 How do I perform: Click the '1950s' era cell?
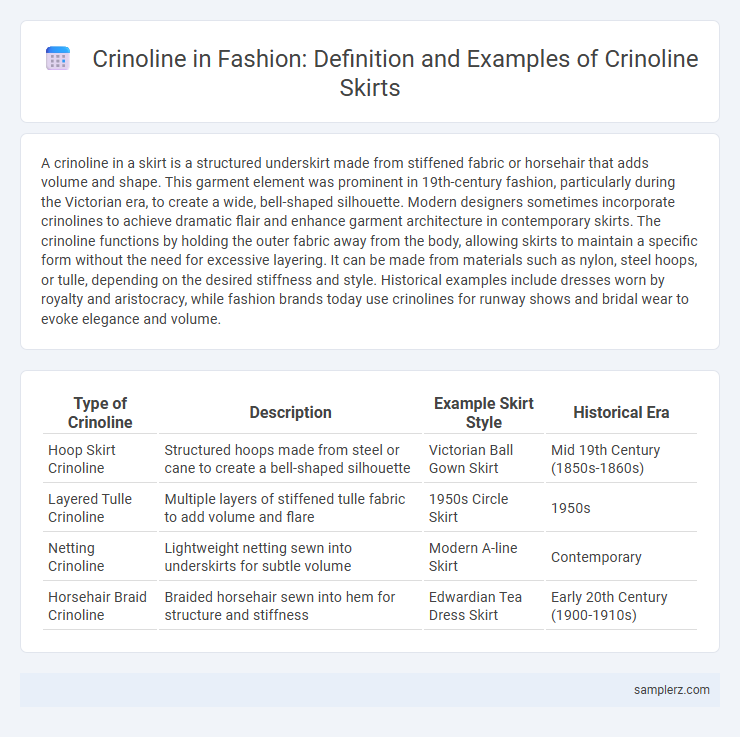[621, 508]
